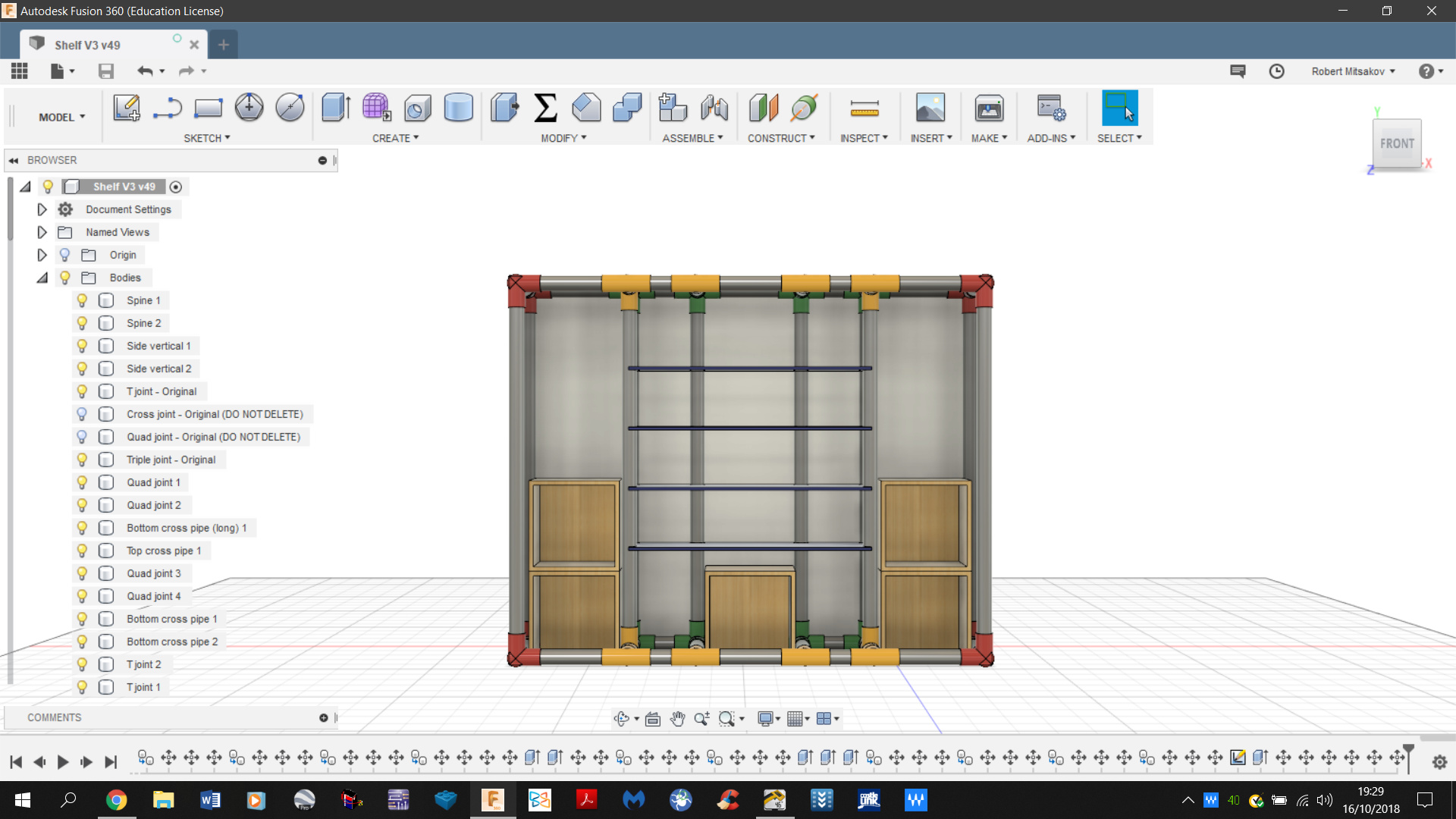Image resolution: width=1456 pixels, height=819 pixels.
Task: Open the Data Panel grid icon
Action: pos(20,71)
